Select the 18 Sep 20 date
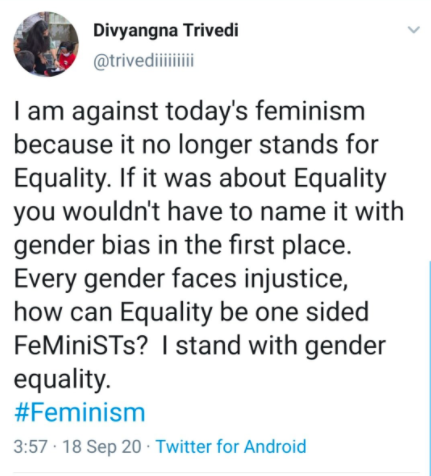 coord(102,447)
